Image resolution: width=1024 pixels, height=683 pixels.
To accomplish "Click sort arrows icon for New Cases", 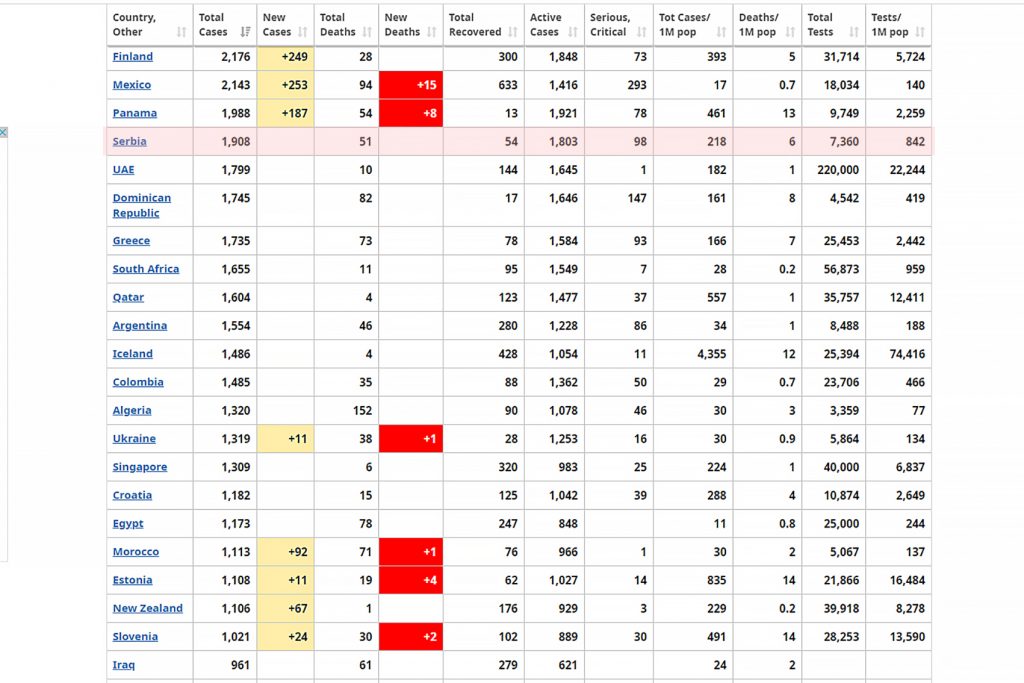I will click(303, 32).
